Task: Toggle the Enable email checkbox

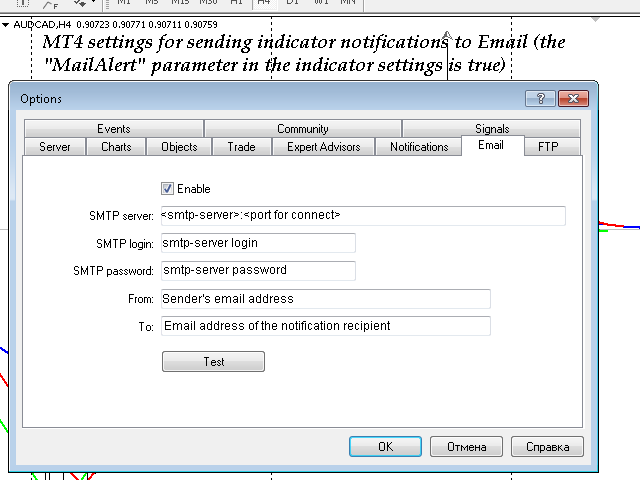Action: tap(167, 189)
